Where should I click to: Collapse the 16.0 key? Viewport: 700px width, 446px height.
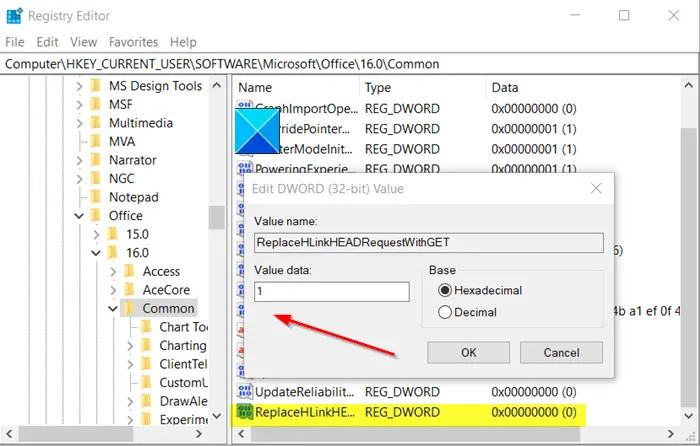click(x=96, y=253)
